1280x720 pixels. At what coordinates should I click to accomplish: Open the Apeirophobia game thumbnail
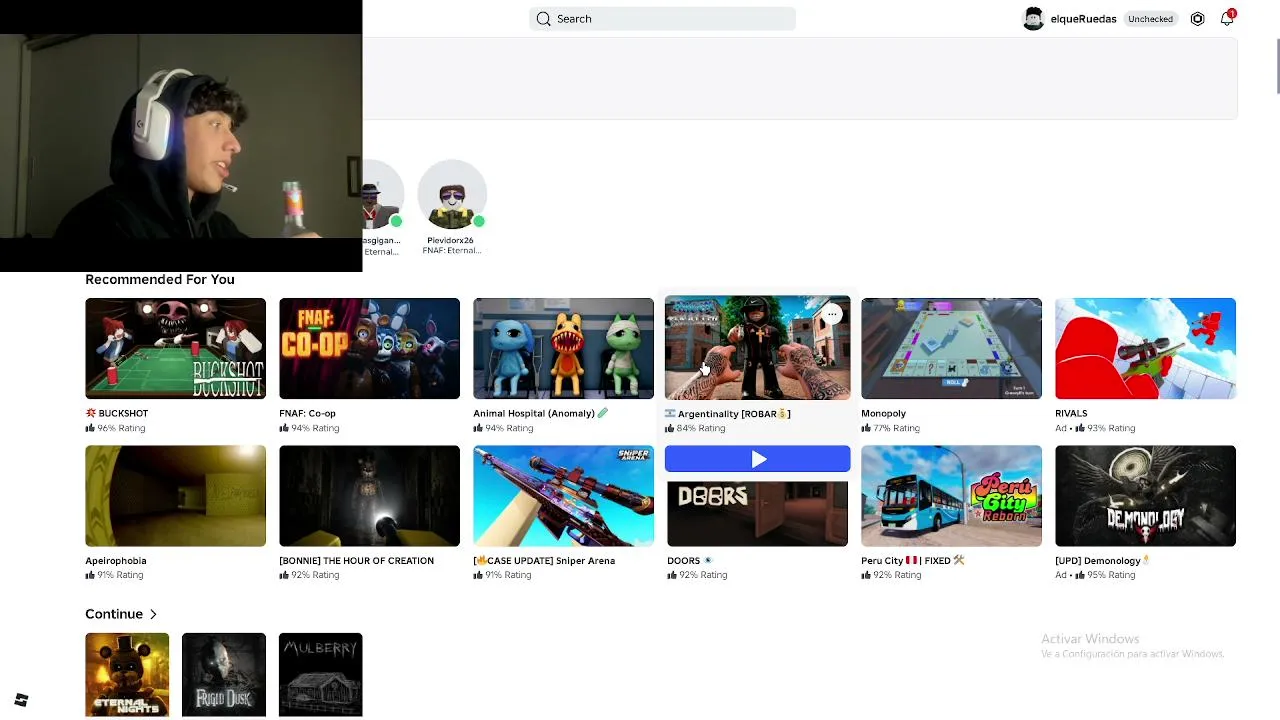[175, 496]
